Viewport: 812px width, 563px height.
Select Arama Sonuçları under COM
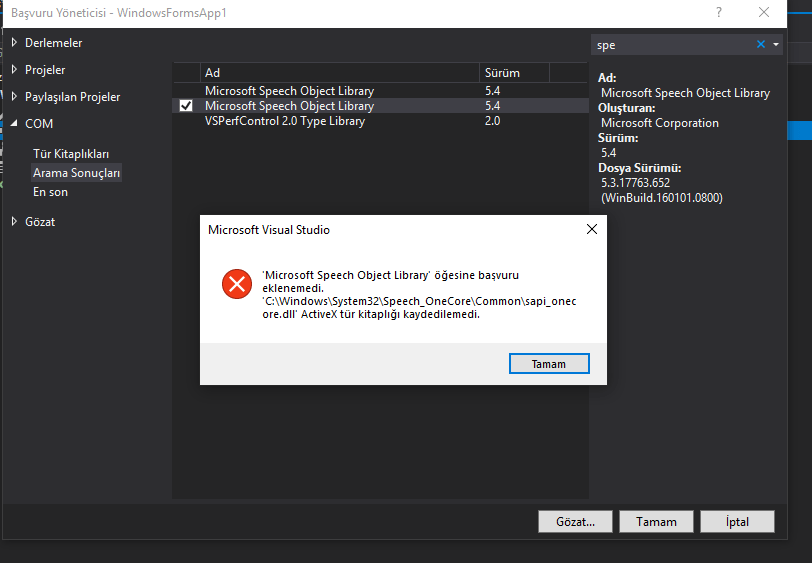tap(76, 172)
